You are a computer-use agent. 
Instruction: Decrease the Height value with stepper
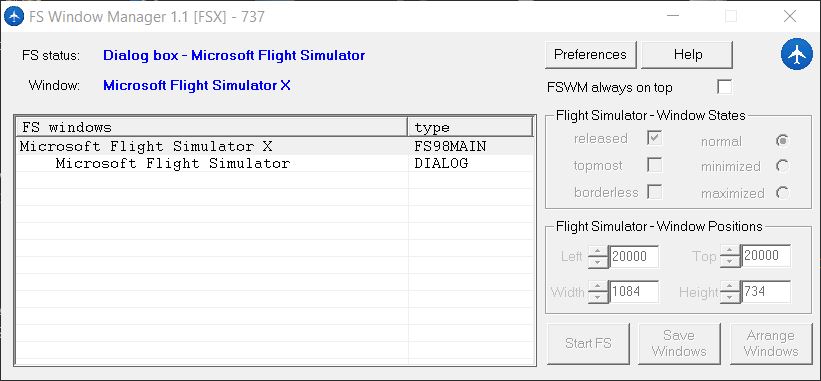tap(729, 297)
